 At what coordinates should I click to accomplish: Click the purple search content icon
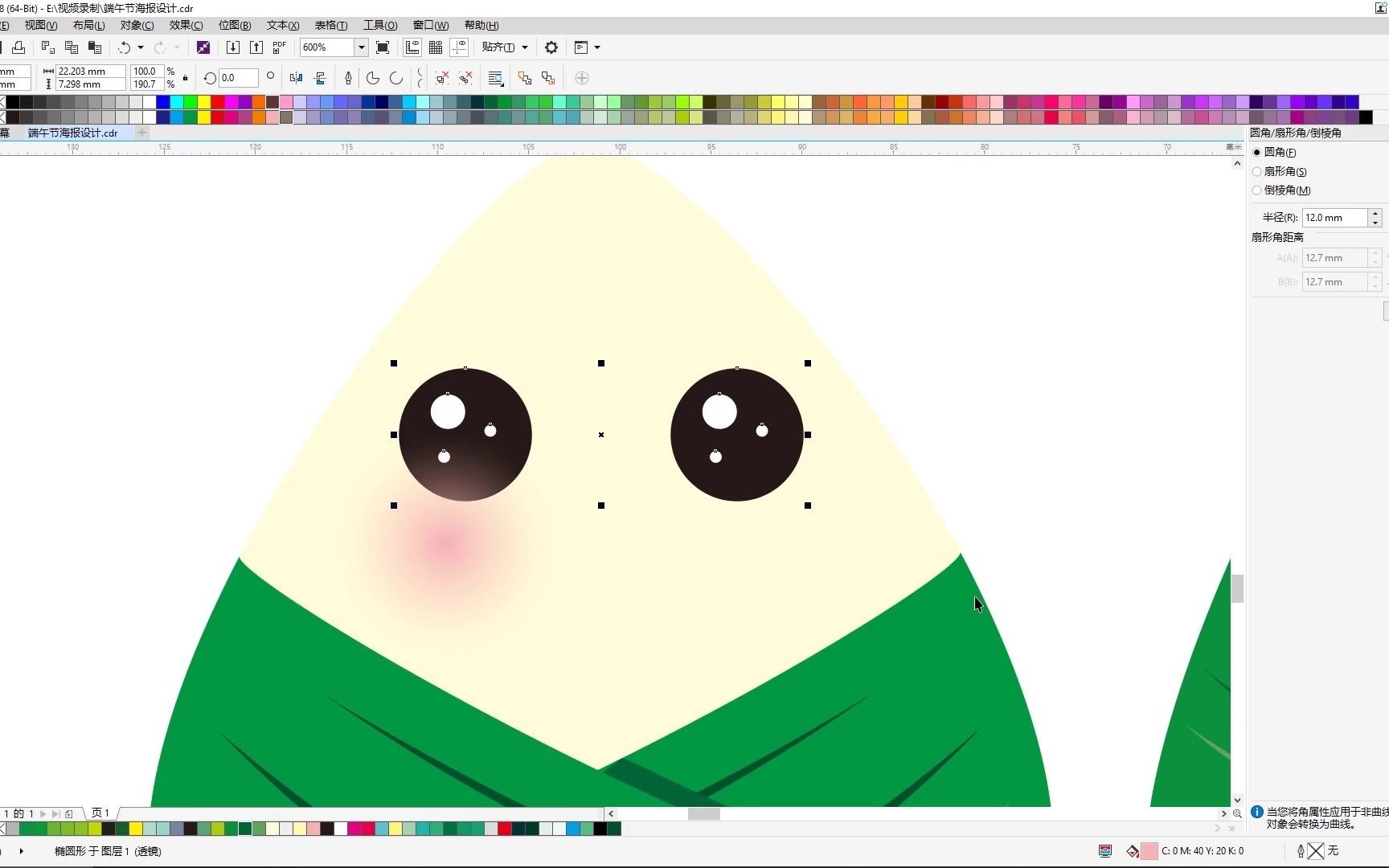203,47
